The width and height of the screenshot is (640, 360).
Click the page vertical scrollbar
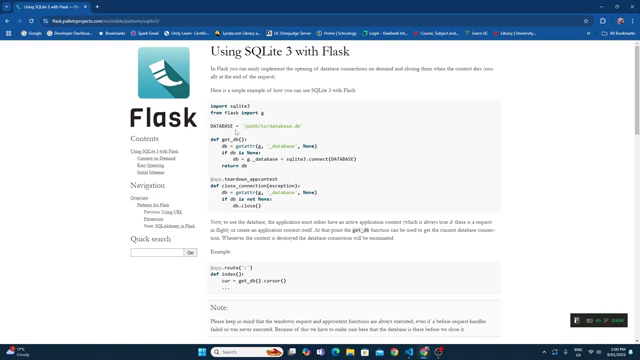[637, 90]
